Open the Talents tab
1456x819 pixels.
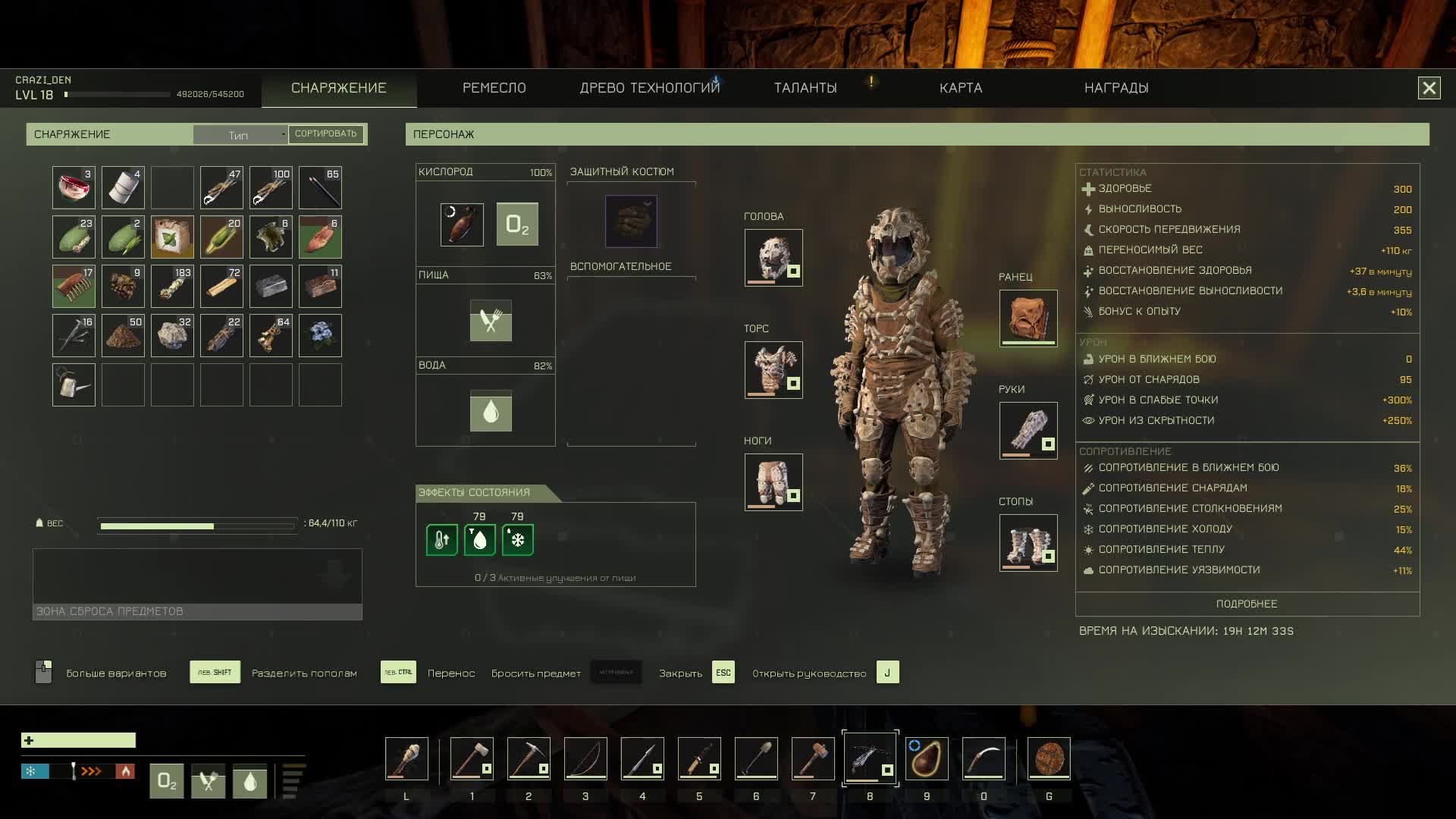[805, 88]
